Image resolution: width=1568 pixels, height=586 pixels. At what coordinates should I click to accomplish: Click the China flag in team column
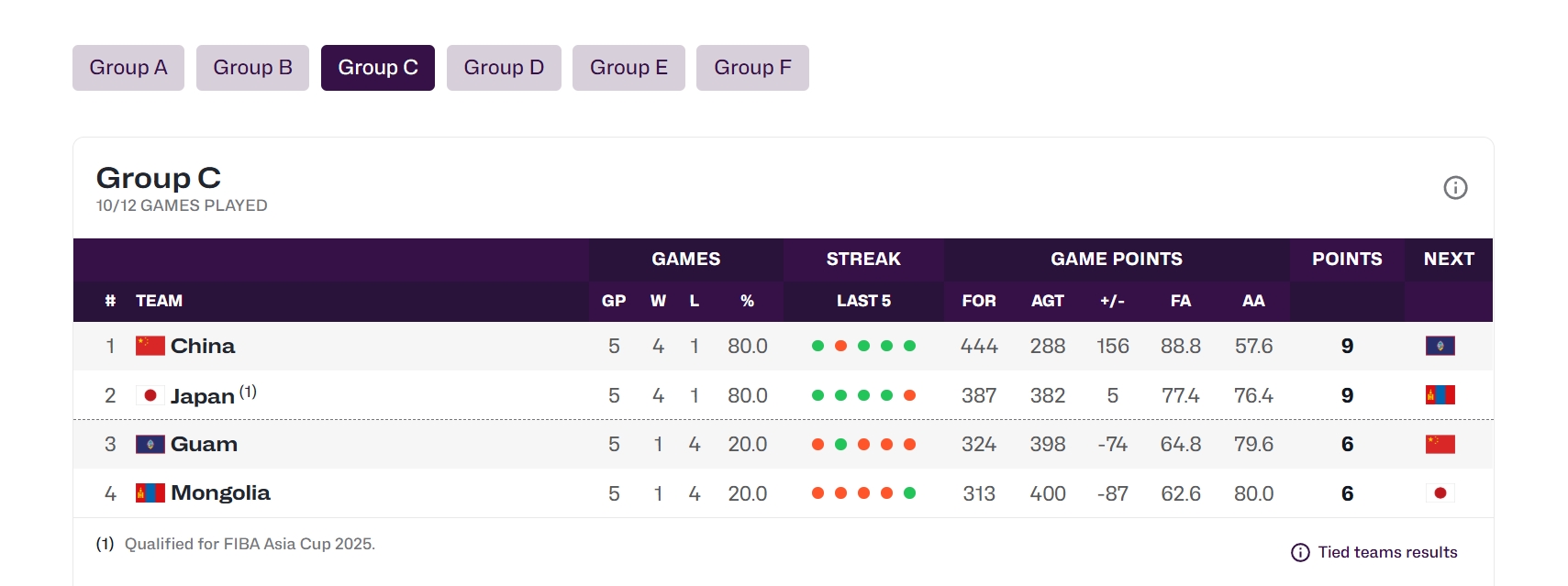[150, 346]
